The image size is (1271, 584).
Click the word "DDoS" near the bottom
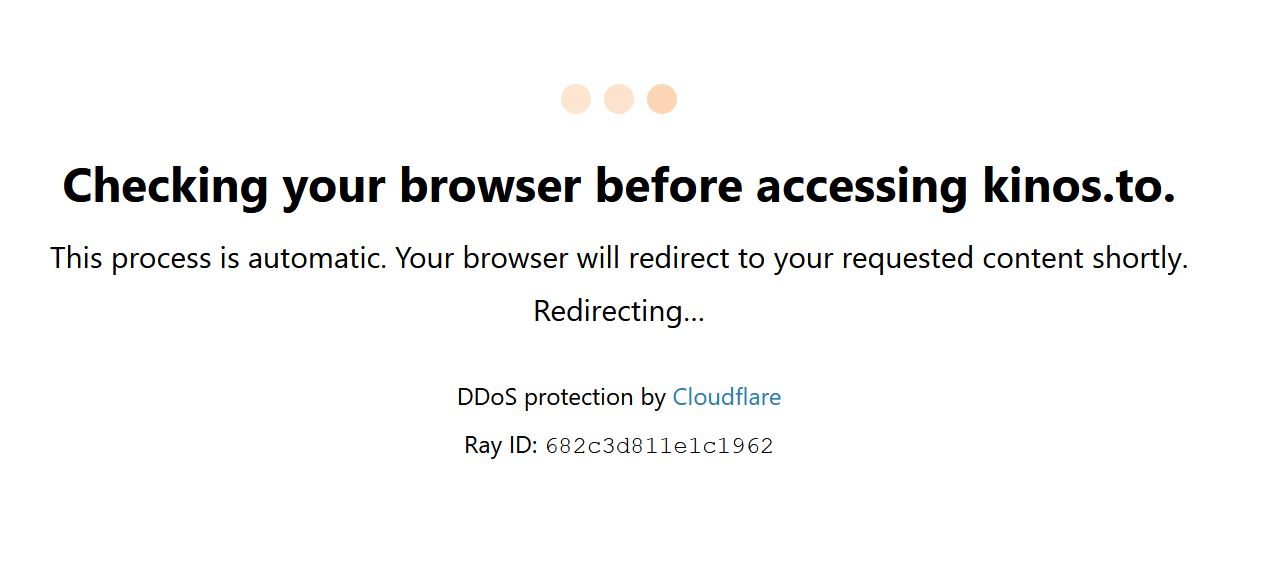coord(487,397)
